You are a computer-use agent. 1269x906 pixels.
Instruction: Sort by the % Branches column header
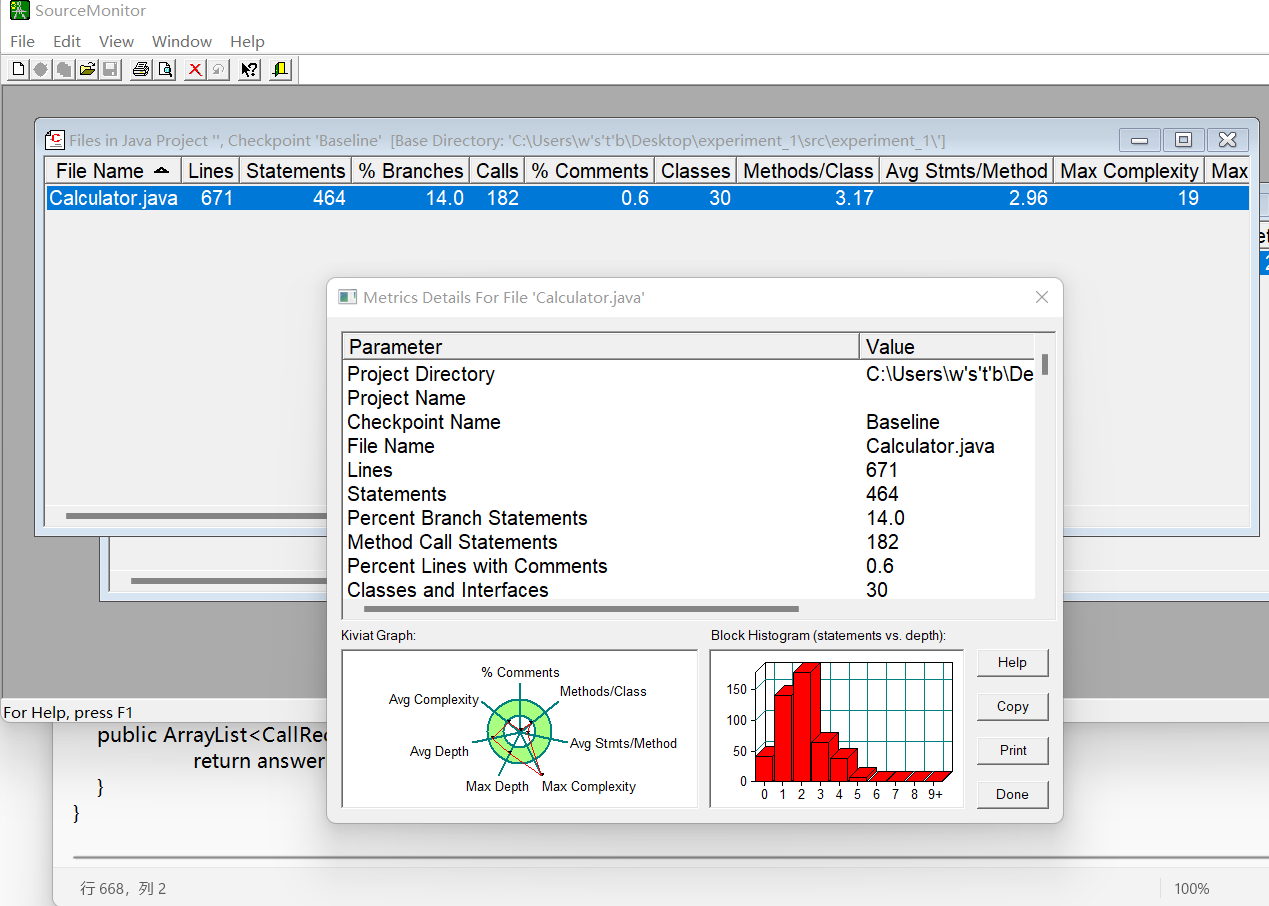(411, 171)
